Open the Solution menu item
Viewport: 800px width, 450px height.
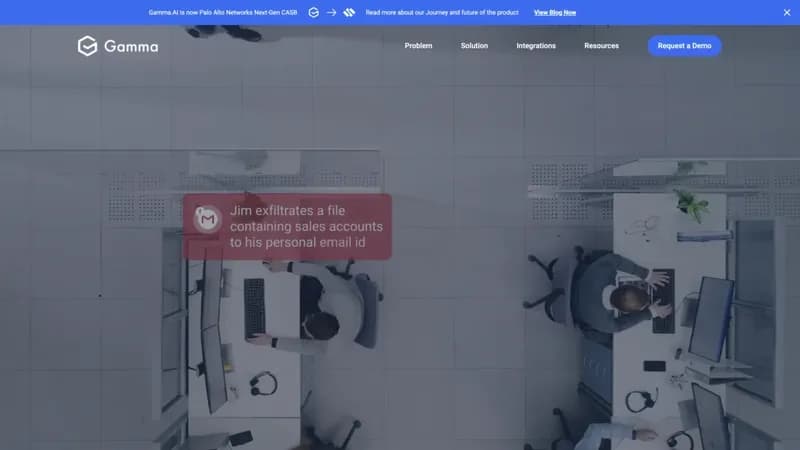(x=474, y=46)
